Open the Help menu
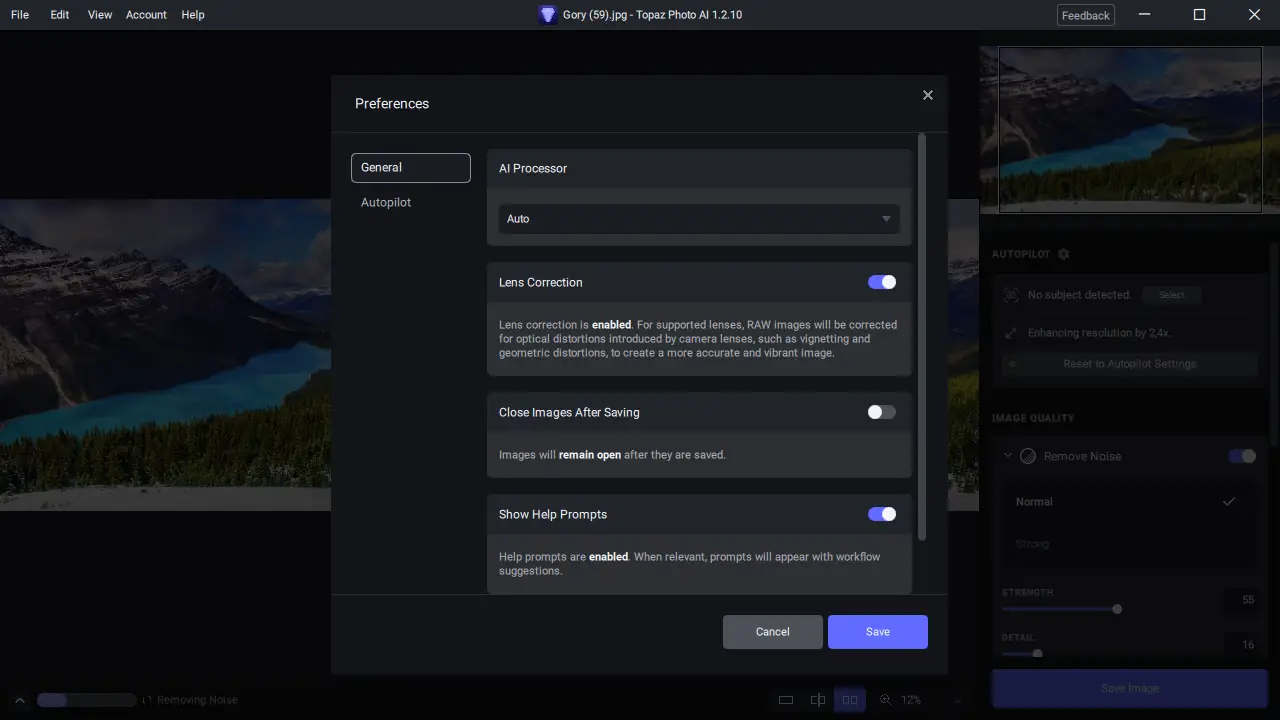1280x720 pixels. 193,15
